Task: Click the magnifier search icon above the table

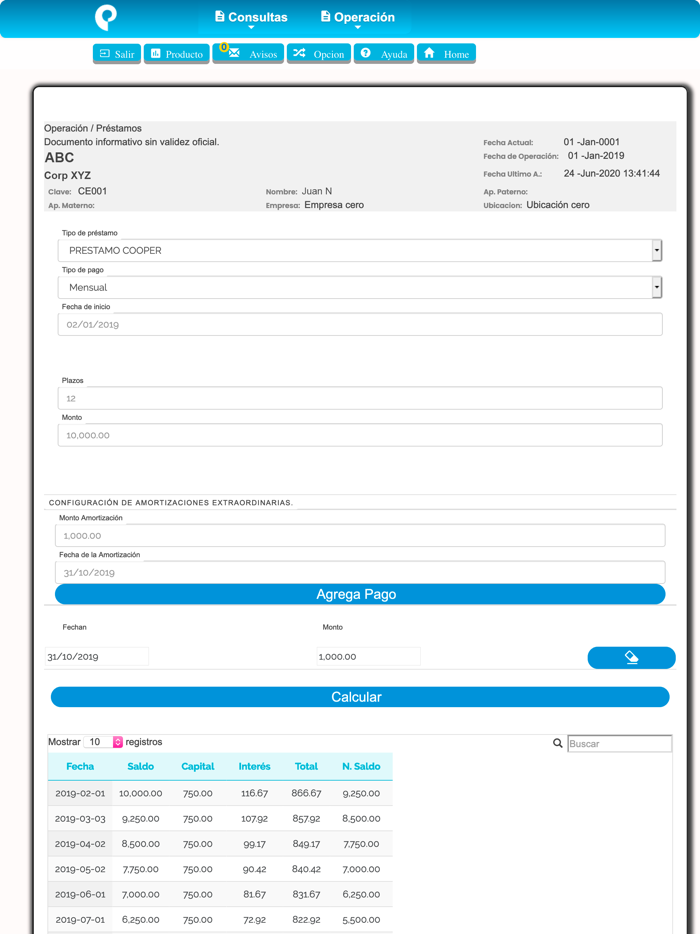Action: point(557,743)
